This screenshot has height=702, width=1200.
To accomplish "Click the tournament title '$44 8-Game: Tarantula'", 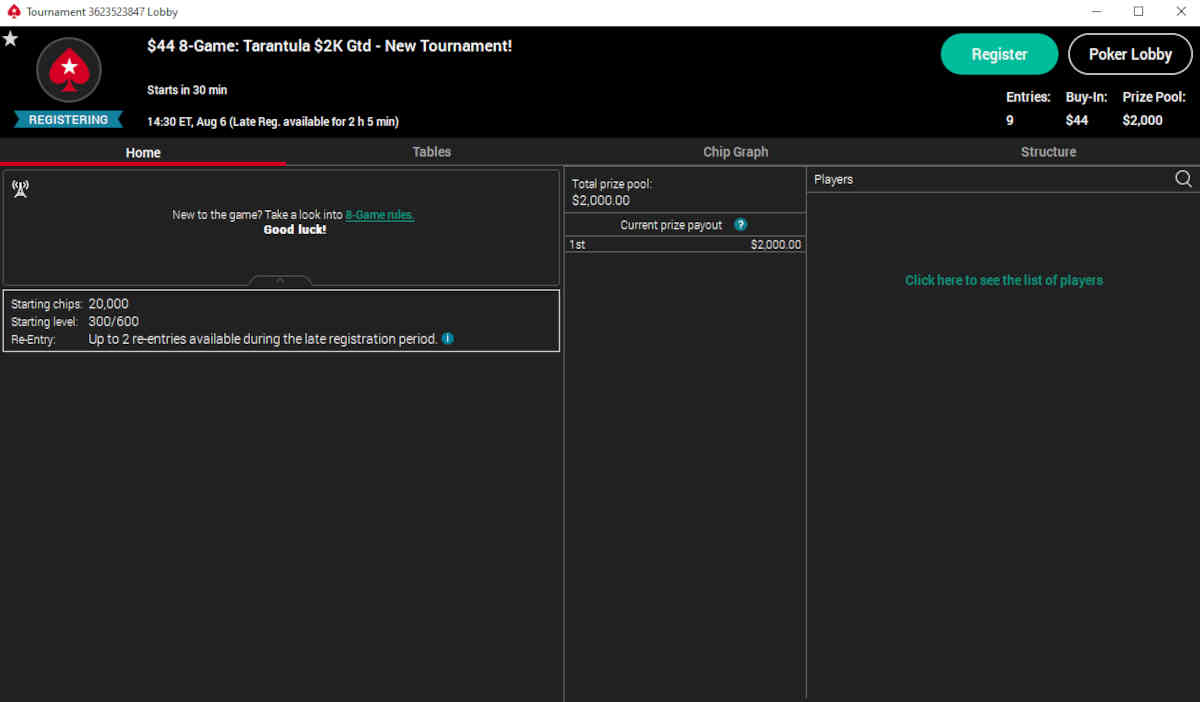I will click(330, 46).
